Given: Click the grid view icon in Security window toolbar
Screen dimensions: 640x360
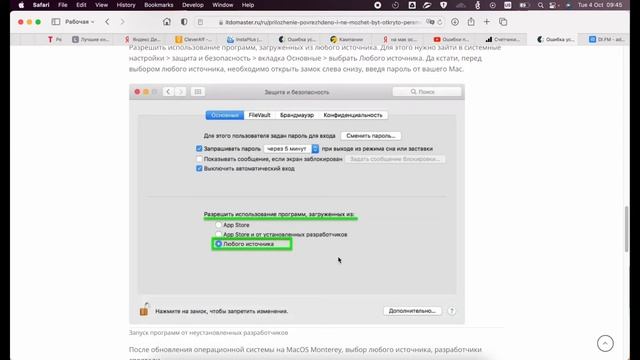Looking at the screenshot, I should [198, 92].
